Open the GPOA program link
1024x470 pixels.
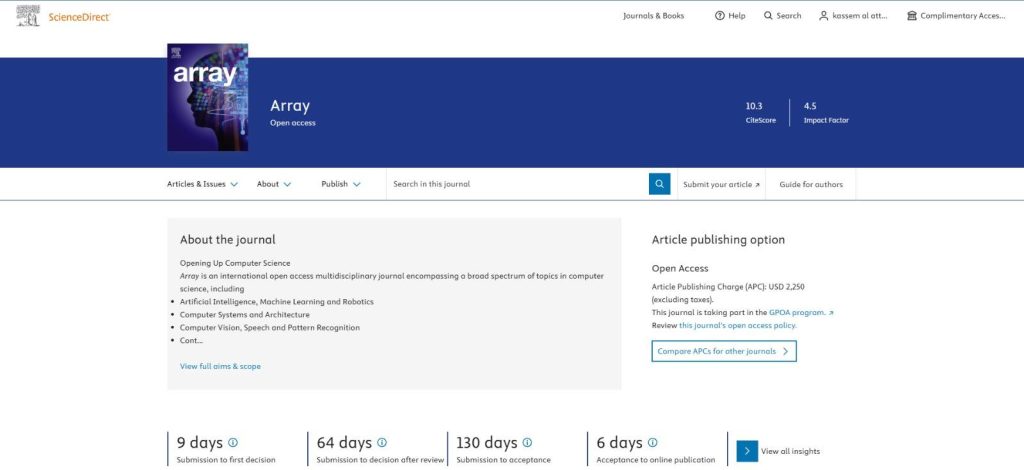[x=801, y=313]
